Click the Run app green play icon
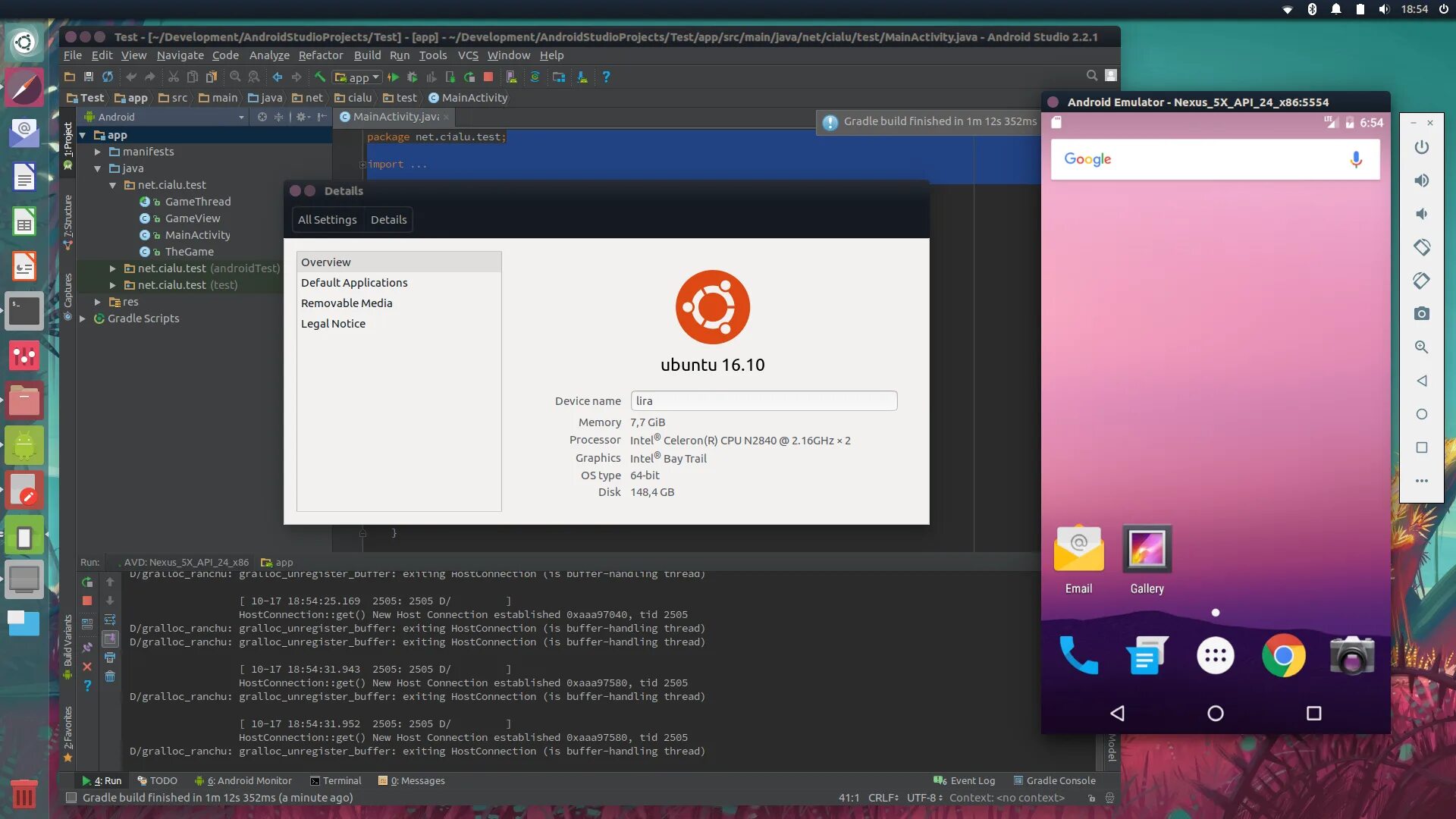 [393, 77]
